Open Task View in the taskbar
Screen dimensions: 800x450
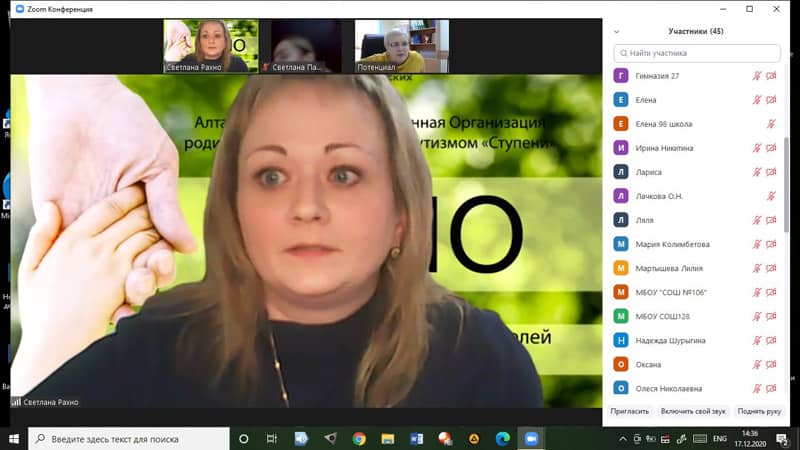coord(272,439)
